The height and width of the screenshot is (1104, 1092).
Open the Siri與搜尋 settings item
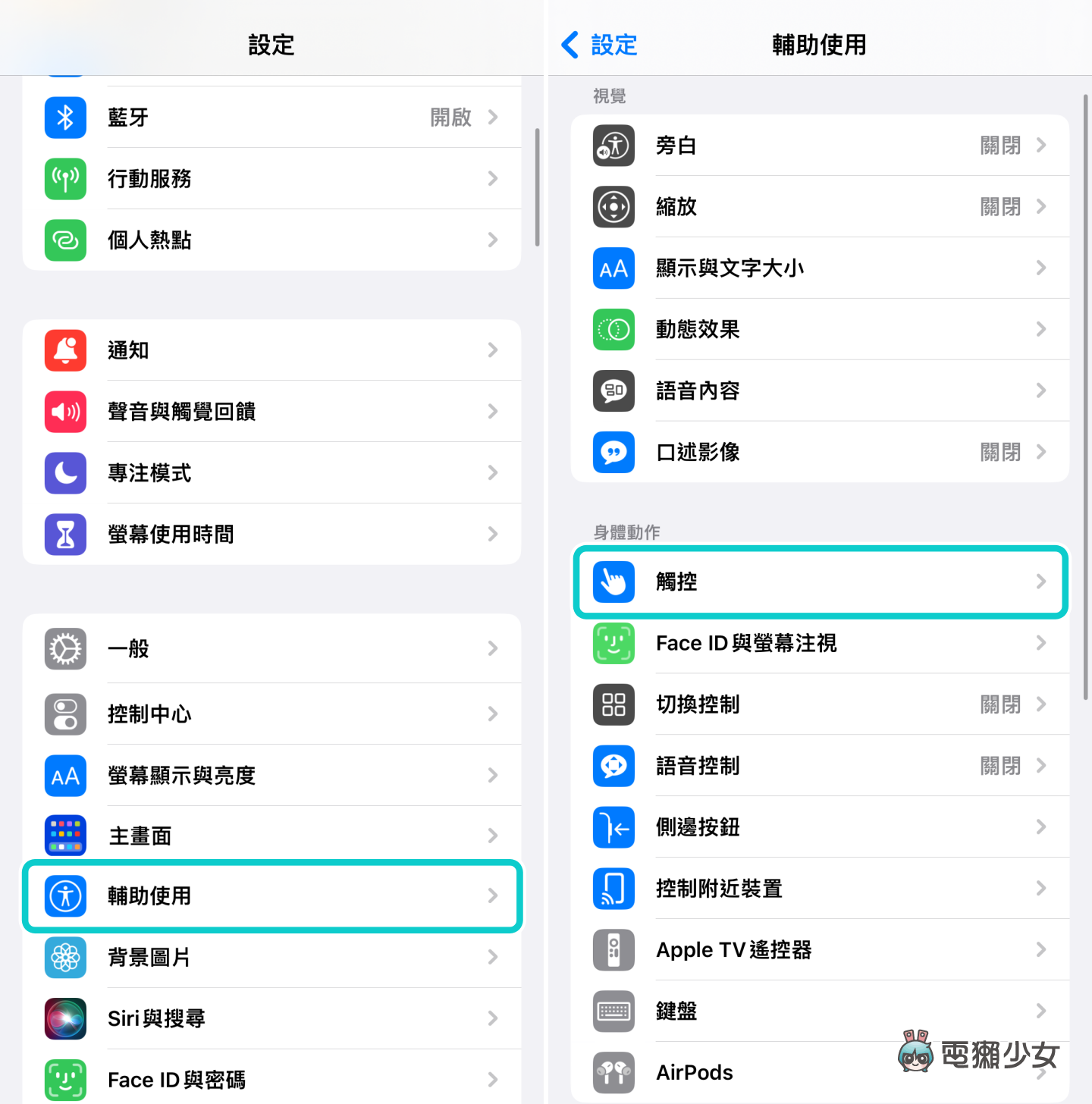click(271, 1018)
